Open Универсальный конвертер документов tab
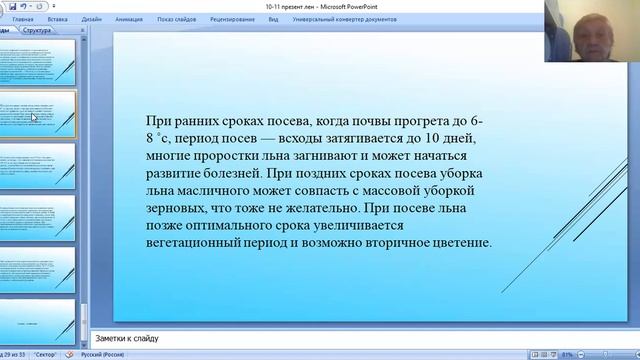The image size is (640, 360). point(344,19)
